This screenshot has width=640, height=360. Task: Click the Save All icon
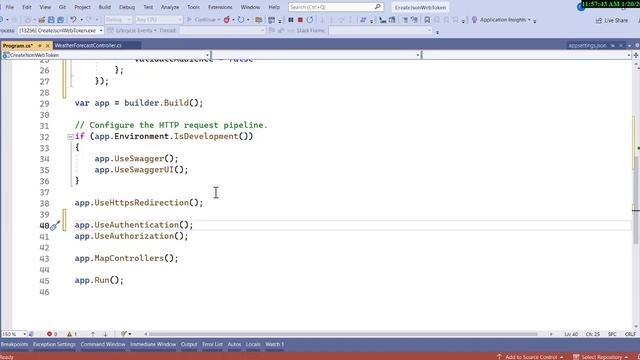point(60,20)
